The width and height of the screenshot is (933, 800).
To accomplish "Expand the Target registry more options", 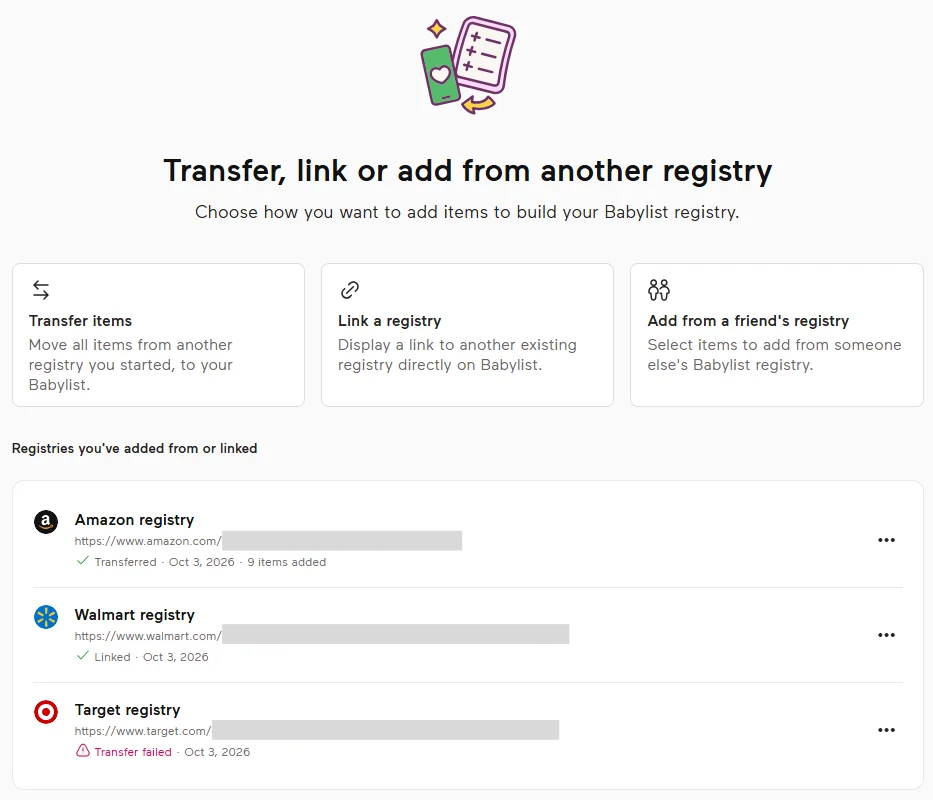I will [887, 730].
